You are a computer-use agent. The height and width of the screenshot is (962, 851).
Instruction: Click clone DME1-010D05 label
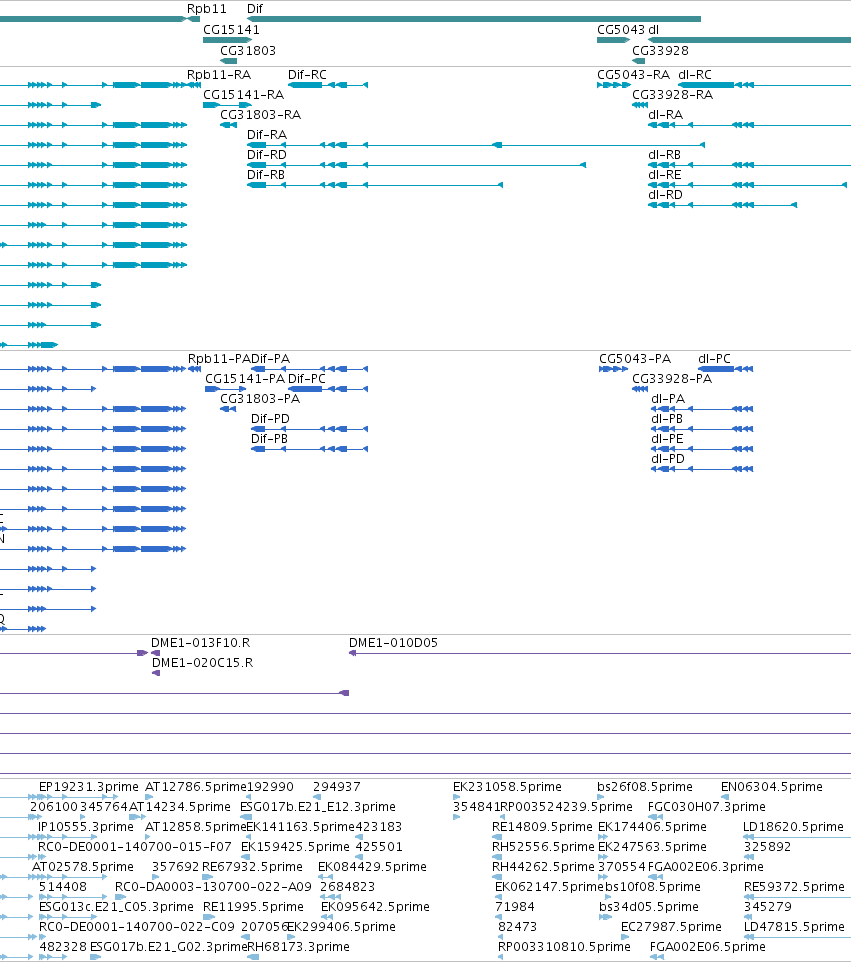393,642
